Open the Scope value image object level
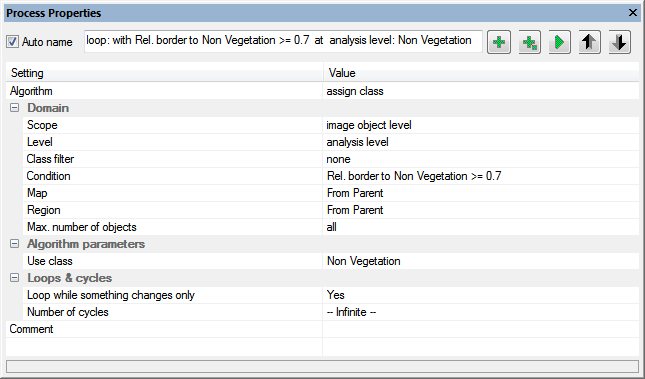Image resolution: width=645 pixels, height=379 pixels. [x=480, y=125]
